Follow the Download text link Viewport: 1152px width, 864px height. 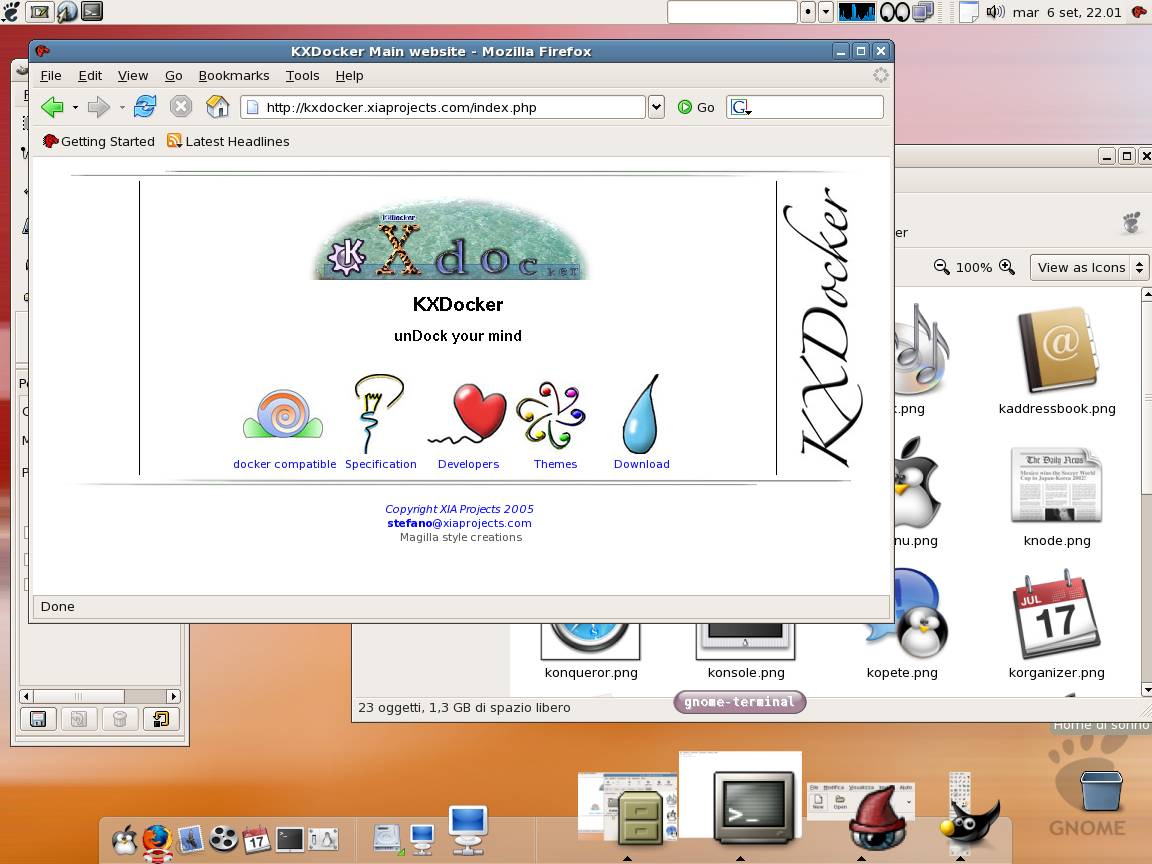coord(641,464)
